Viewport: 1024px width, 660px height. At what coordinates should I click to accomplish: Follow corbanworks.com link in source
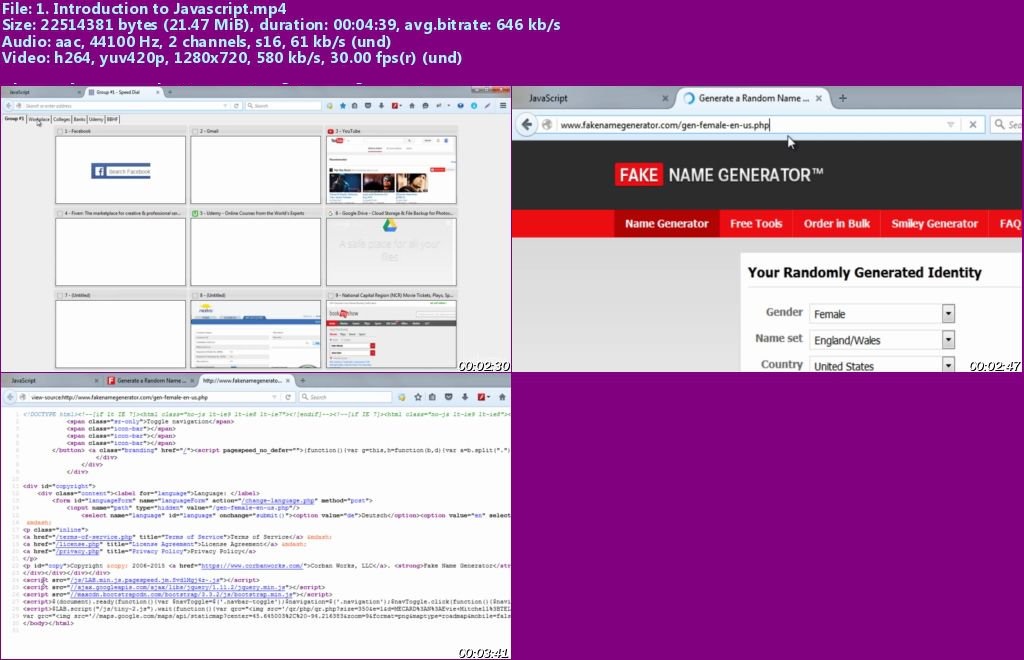point(251,565)
